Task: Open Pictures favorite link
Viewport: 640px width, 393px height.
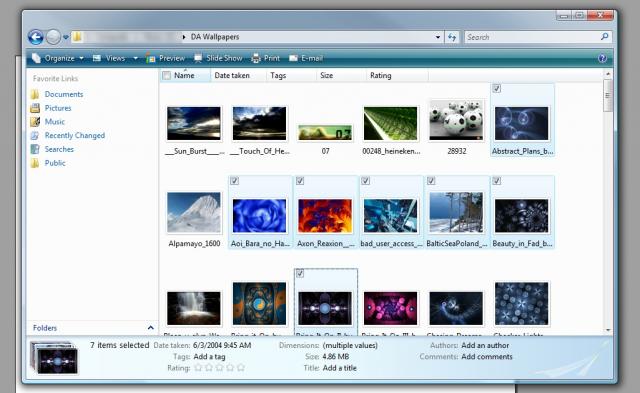Action: (x=58, y=108)
